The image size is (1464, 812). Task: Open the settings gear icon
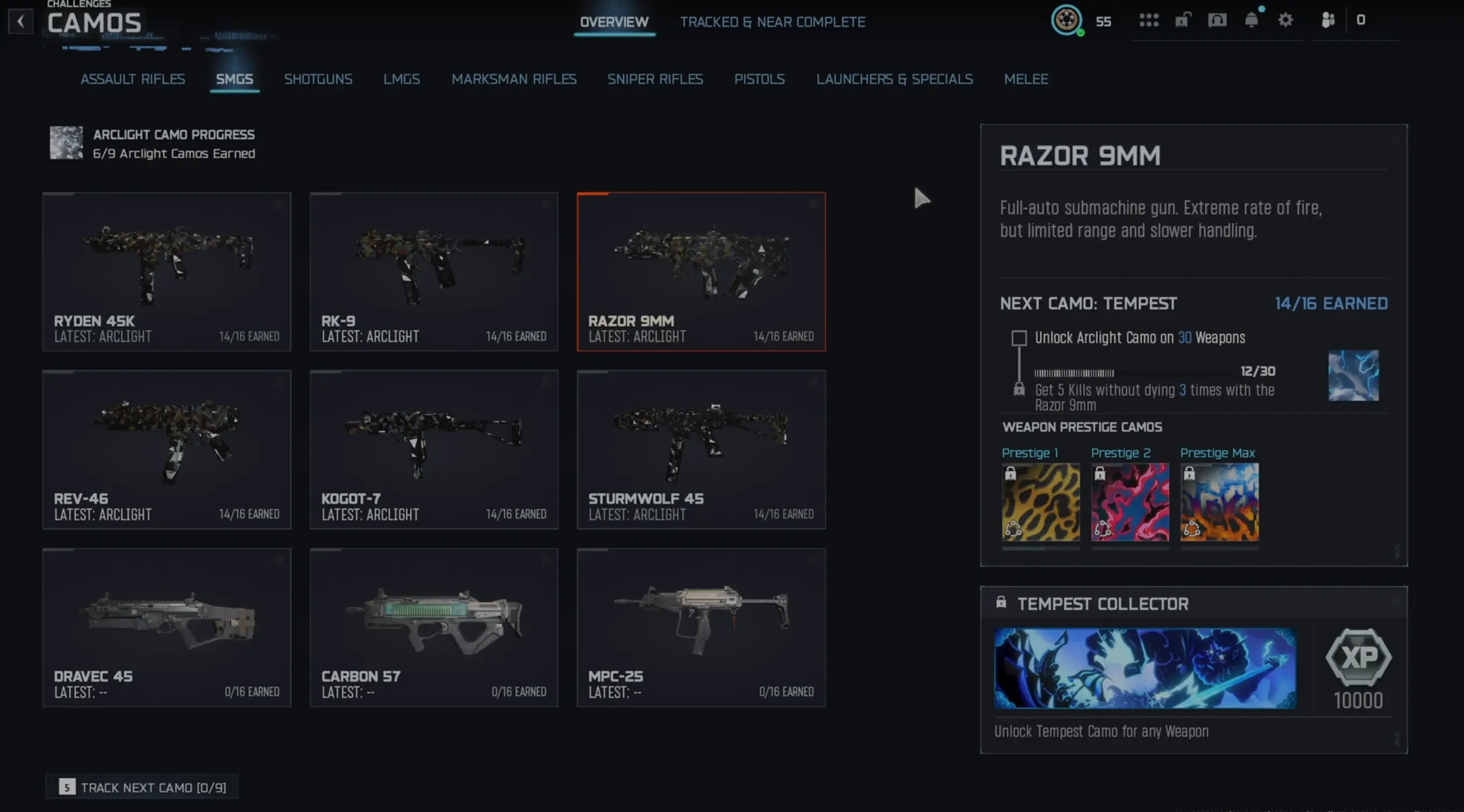point(1285,20)
